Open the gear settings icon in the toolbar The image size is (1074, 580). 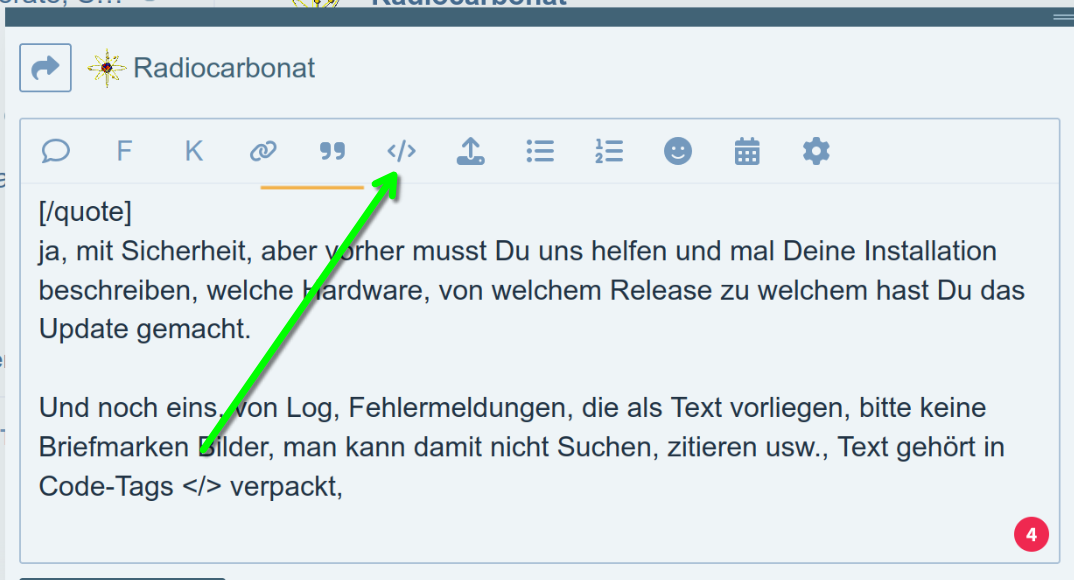[816, 151]
